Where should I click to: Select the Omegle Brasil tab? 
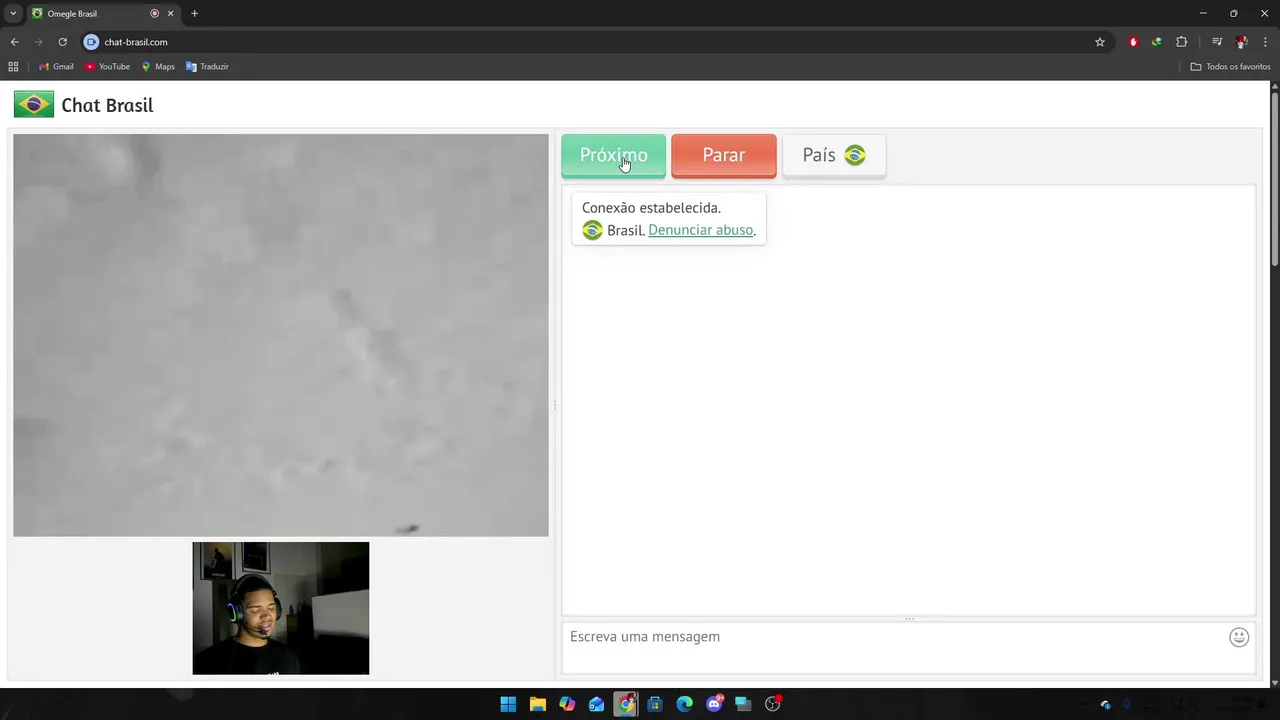pos(101,14)
